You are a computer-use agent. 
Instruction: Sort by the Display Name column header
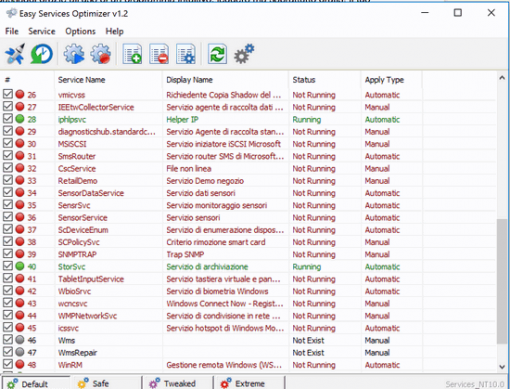225,80
